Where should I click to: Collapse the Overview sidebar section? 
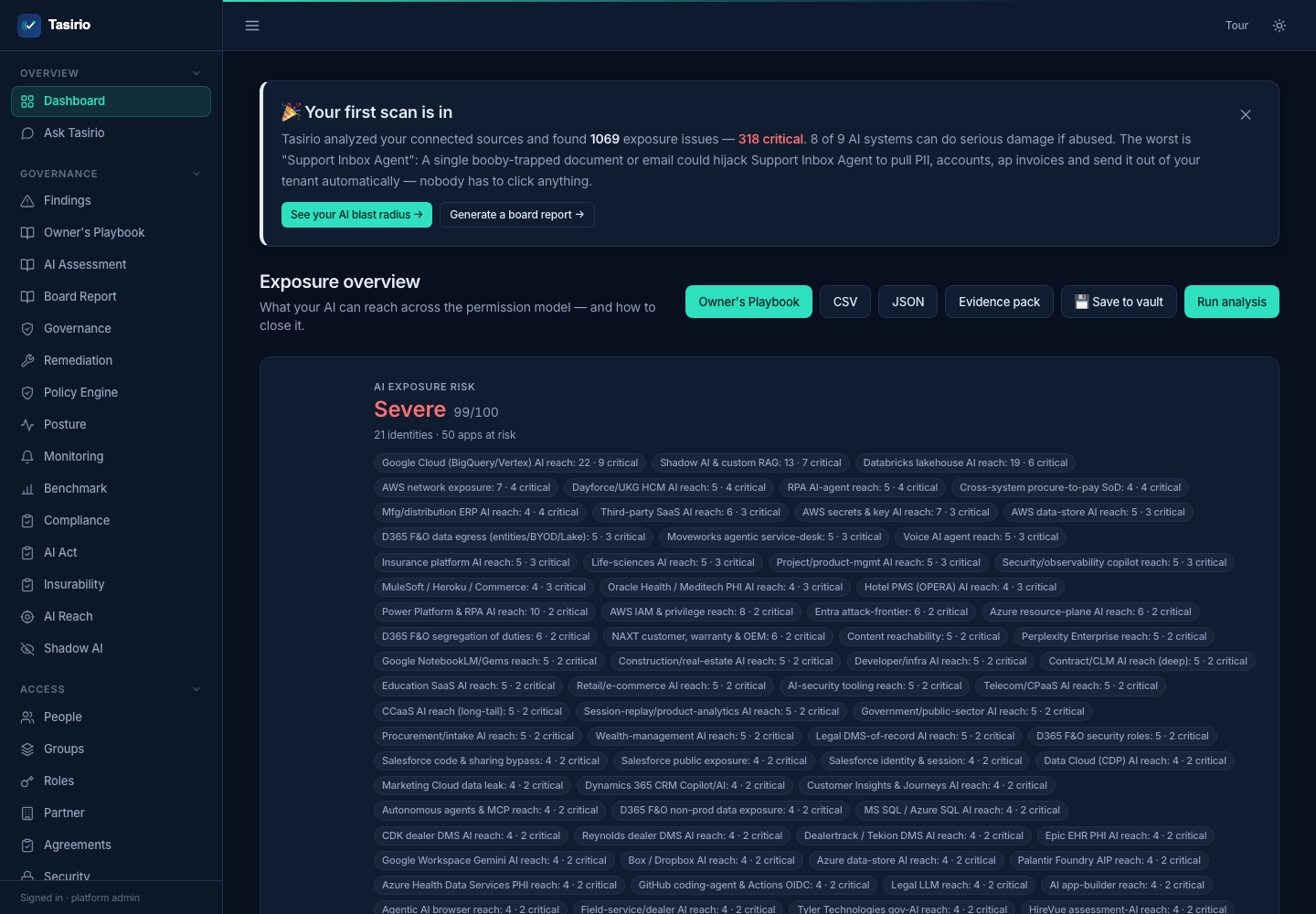(x=196, y=73)
